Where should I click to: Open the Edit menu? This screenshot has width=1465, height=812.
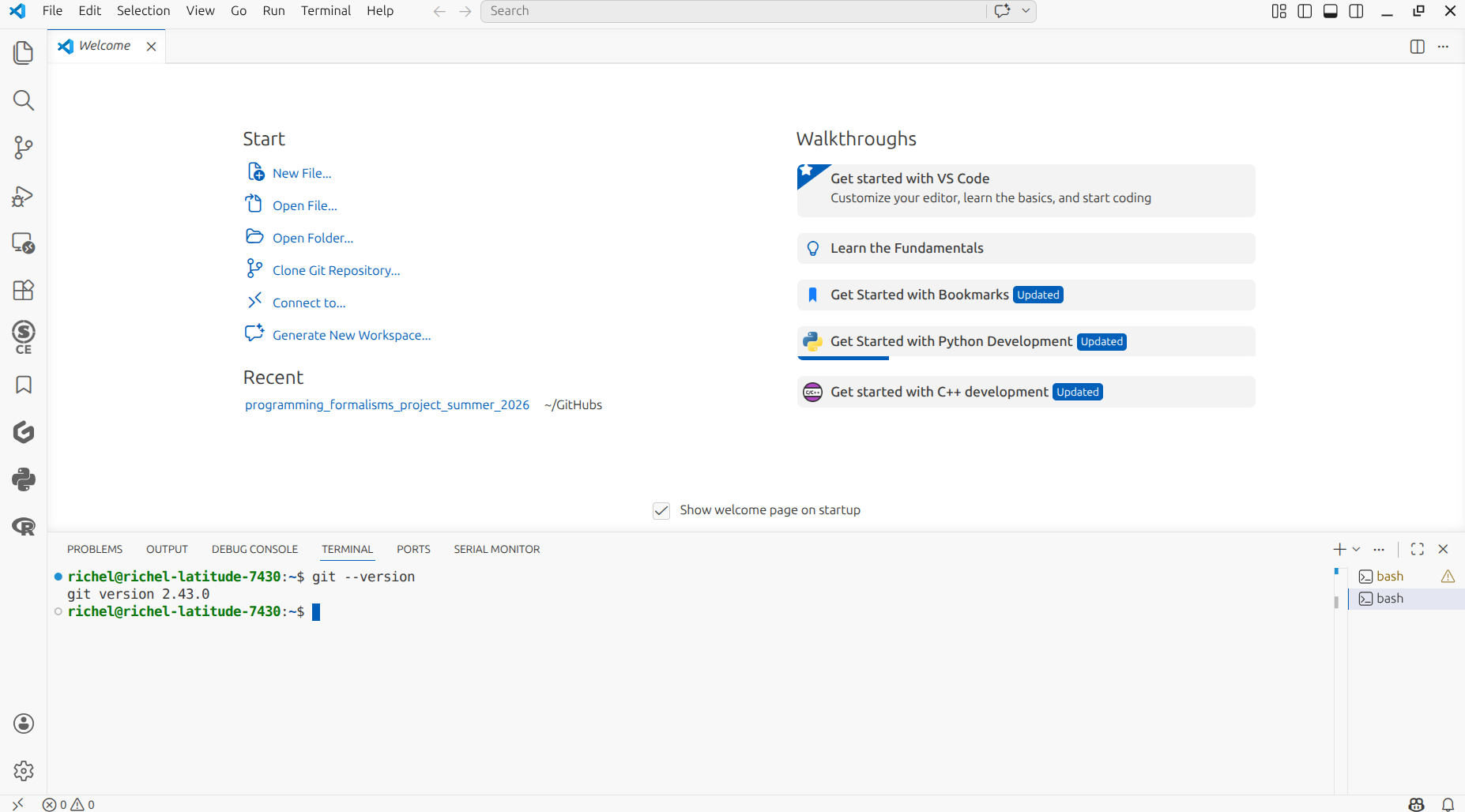[x=89, y=11]
